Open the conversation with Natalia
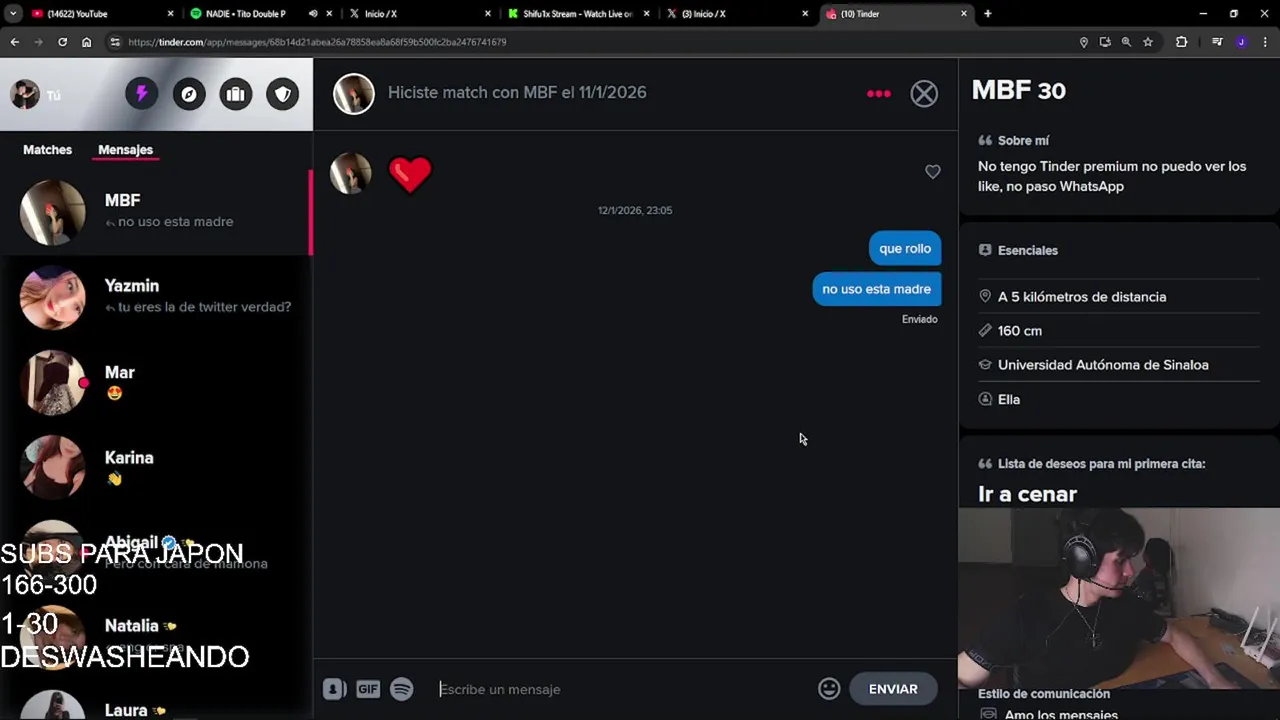Image resolution: width=1280 pixels, height=720 pixels. click(x=156, y=636)
